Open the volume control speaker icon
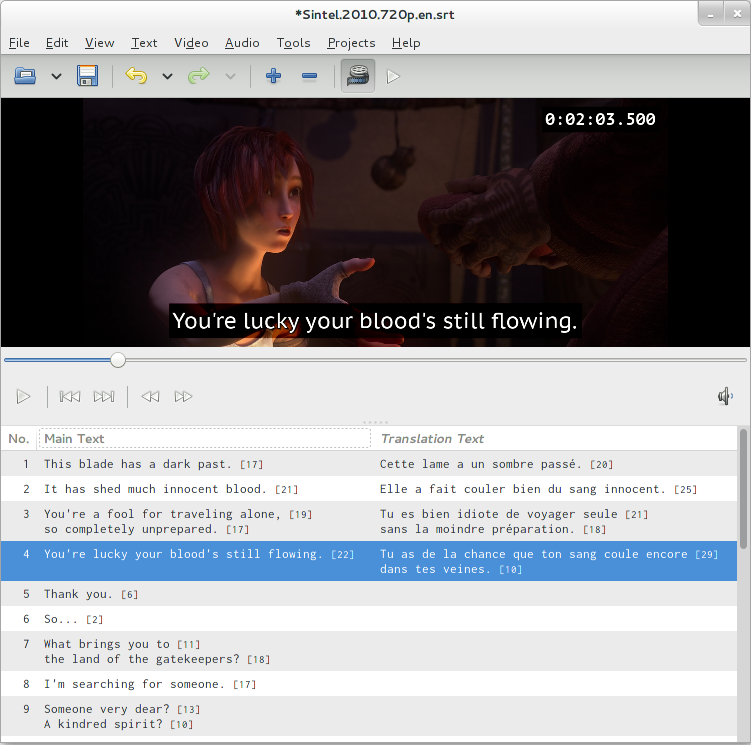 (725, 396)
